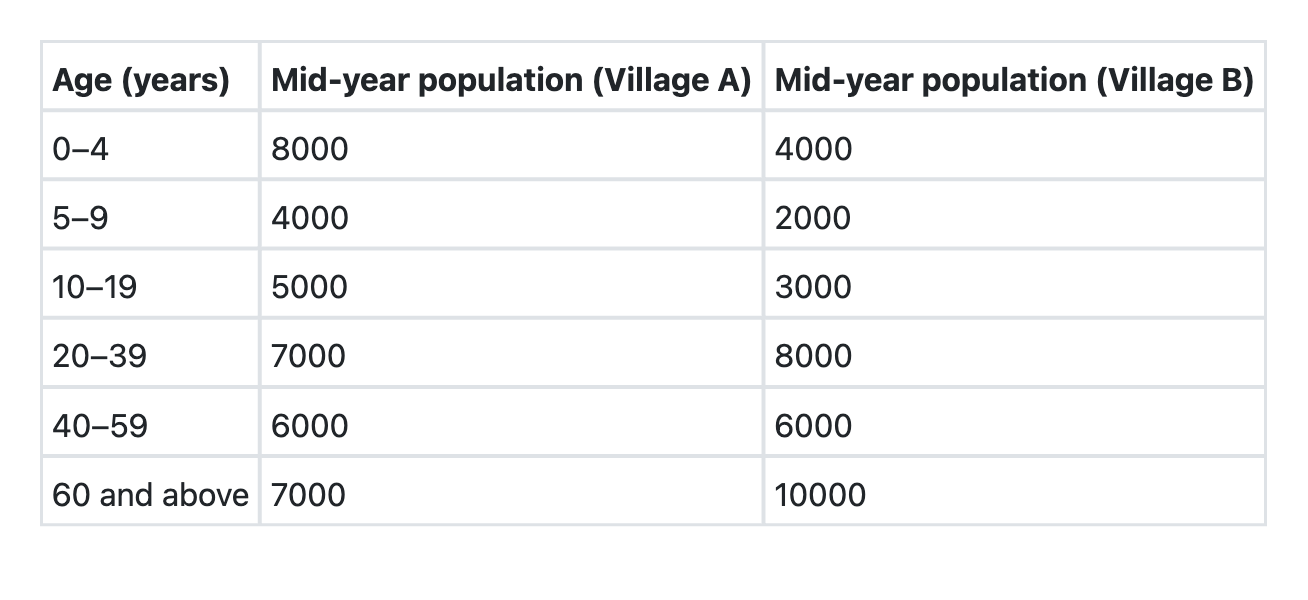The height and width of the screenshot is (600, 1308).
Task: Click Village A population for ages 5–9
Action: tap(310, 218)
